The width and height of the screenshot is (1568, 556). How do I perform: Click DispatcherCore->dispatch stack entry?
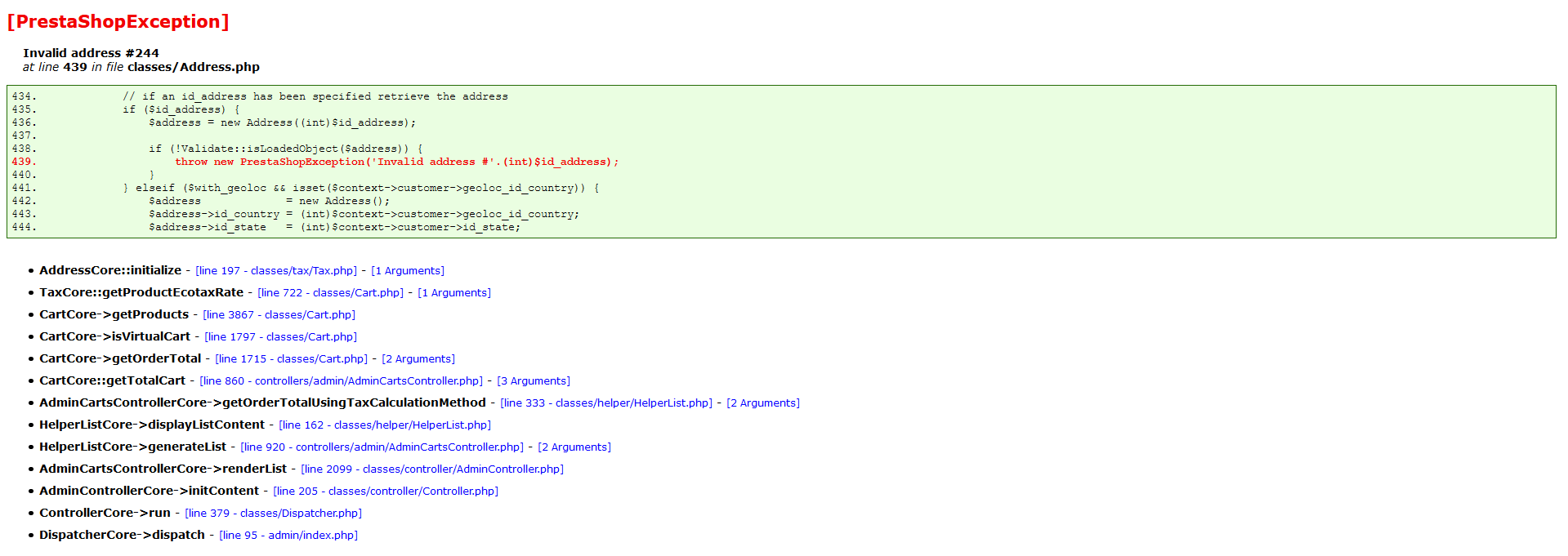tap(122, 535)
